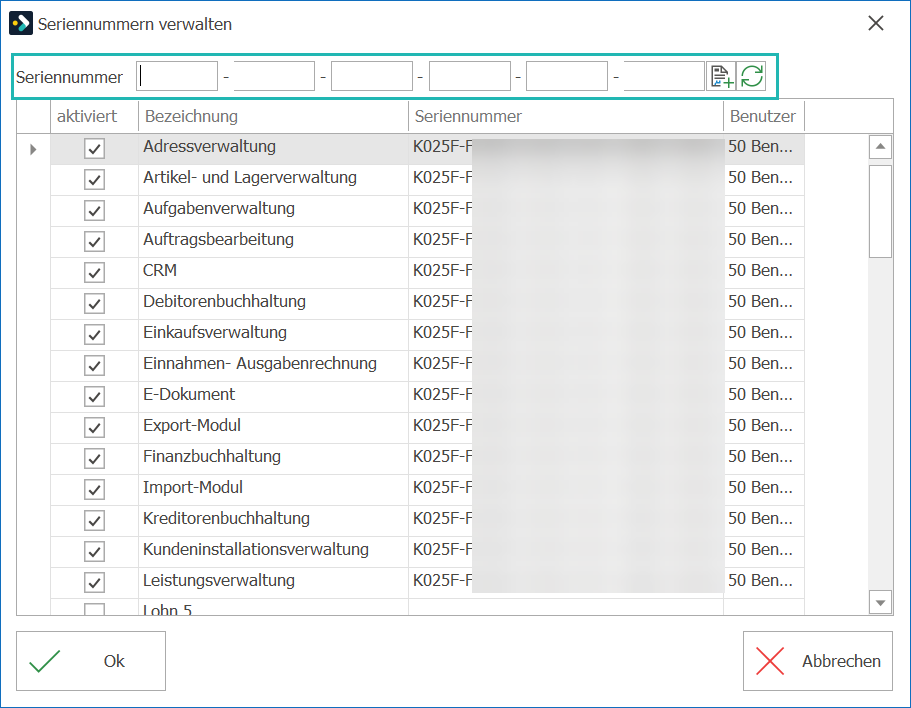Image resolution: width=911 pixels, height=708 pixels.
Task: Click the green refresh serial numbers icon
Action: tap(751, 76)
